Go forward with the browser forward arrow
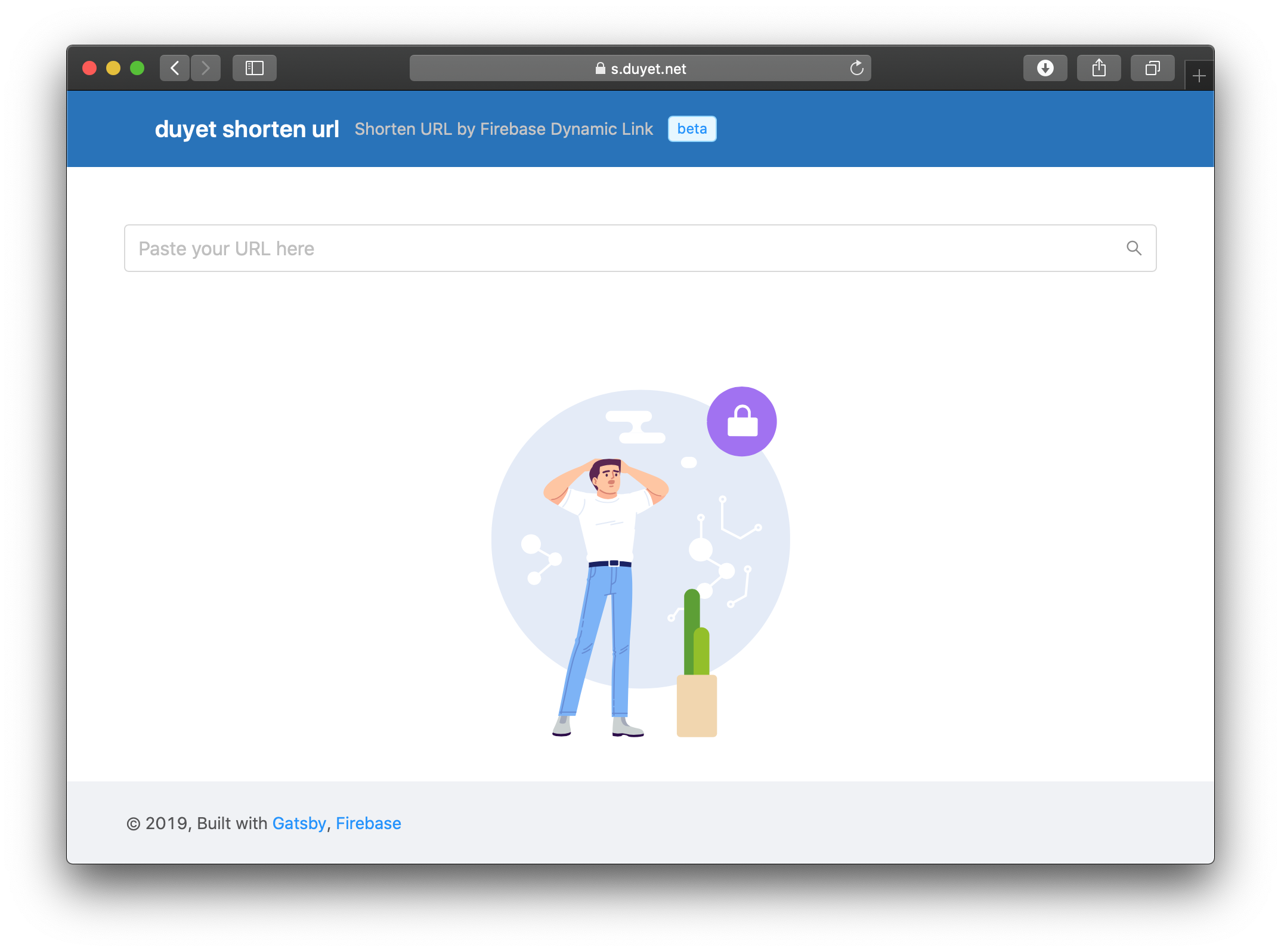The height and width of the screenshot is (952, 1281). click(x=206, y=68)
